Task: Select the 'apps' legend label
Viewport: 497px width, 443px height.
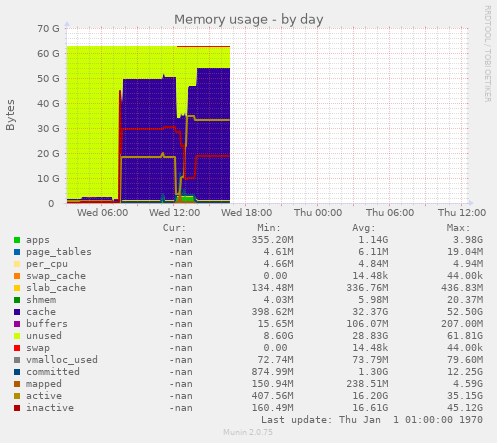Action: tap(38, 240)
